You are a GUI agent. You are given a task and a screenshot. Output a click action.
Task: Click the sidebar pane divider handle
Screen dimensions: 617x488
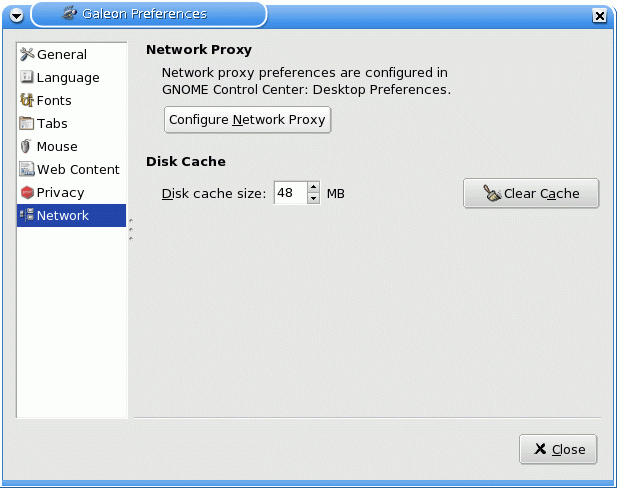click(131, 230)
